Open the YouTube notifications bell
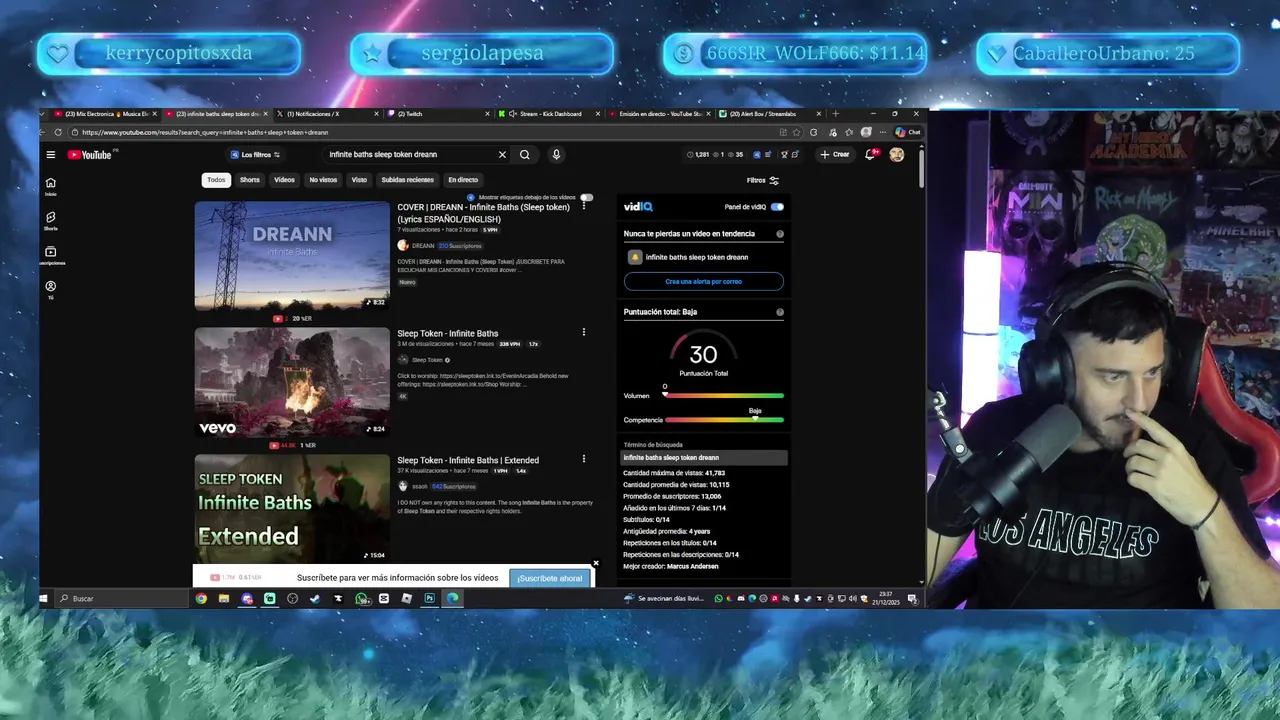The width and height of the screenshot is (1280, 720). pos(870,154)
